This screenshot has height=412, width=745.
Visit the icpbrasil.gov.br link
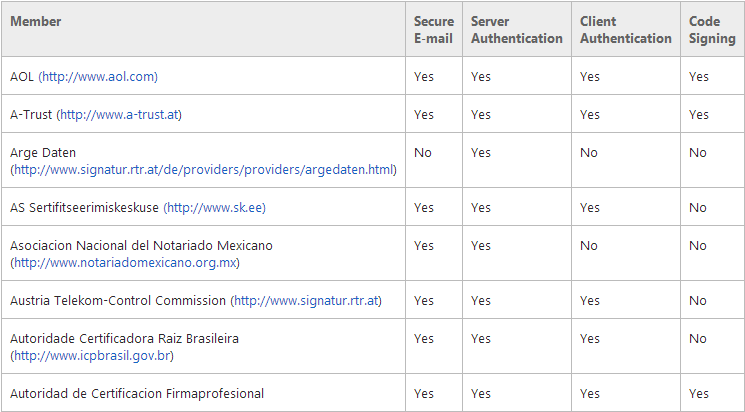[92, 356]
